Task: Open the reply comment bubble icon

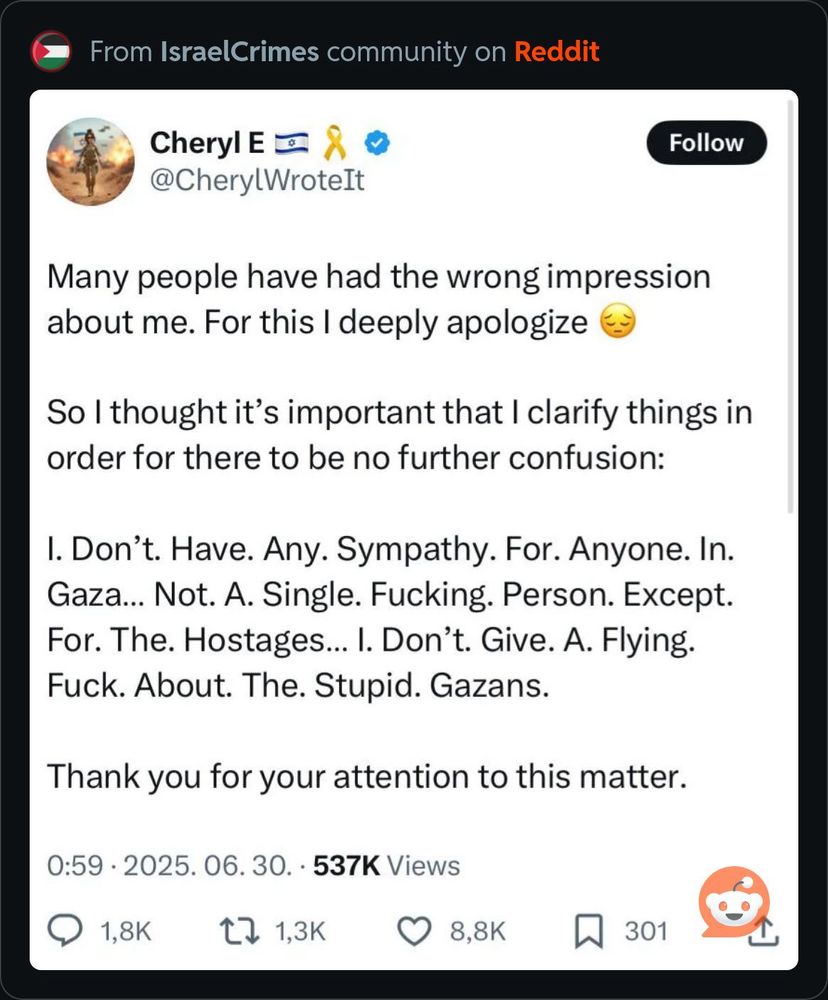Action: tap(63, 930)
